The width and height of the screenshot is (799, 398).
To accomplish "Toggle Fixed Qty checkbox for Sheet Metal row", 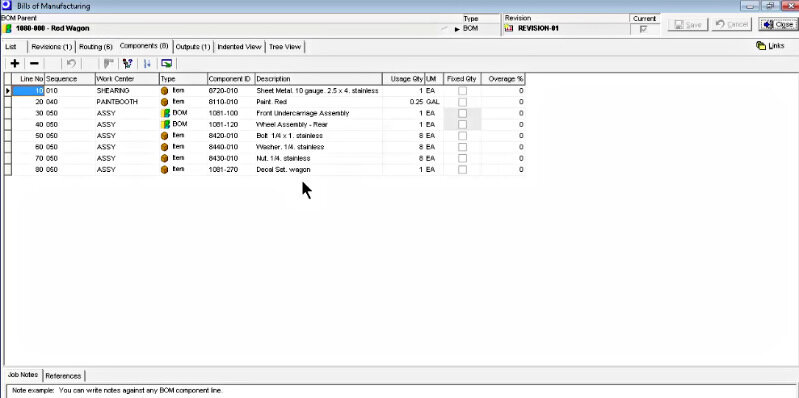I will point(462,91).
